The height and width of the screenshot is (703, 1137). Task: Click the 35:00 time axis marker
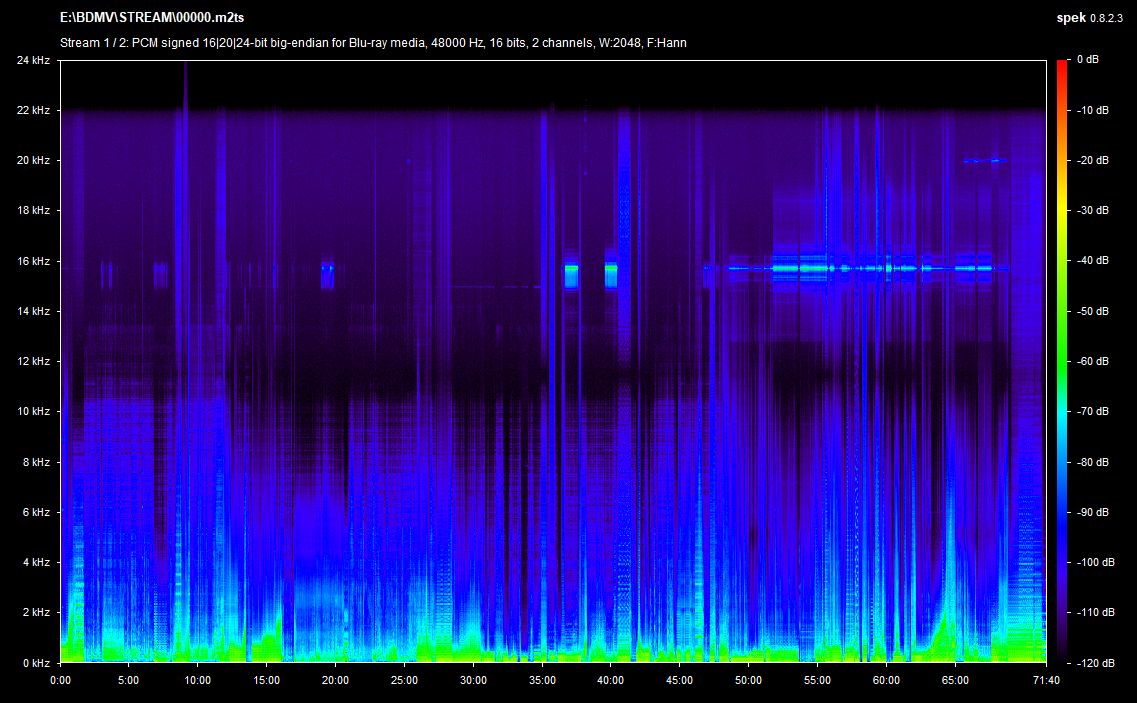pyautogui.click(x=542, y=680)
